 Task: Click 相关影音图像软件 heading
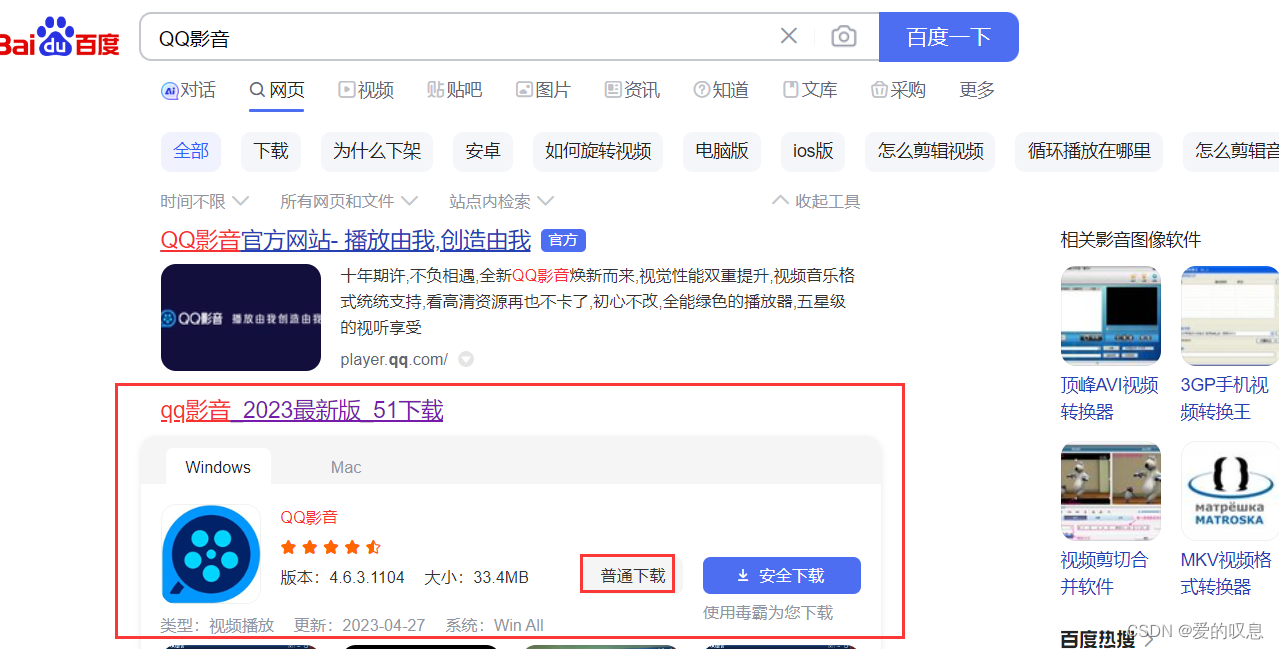pos(1131,240)
